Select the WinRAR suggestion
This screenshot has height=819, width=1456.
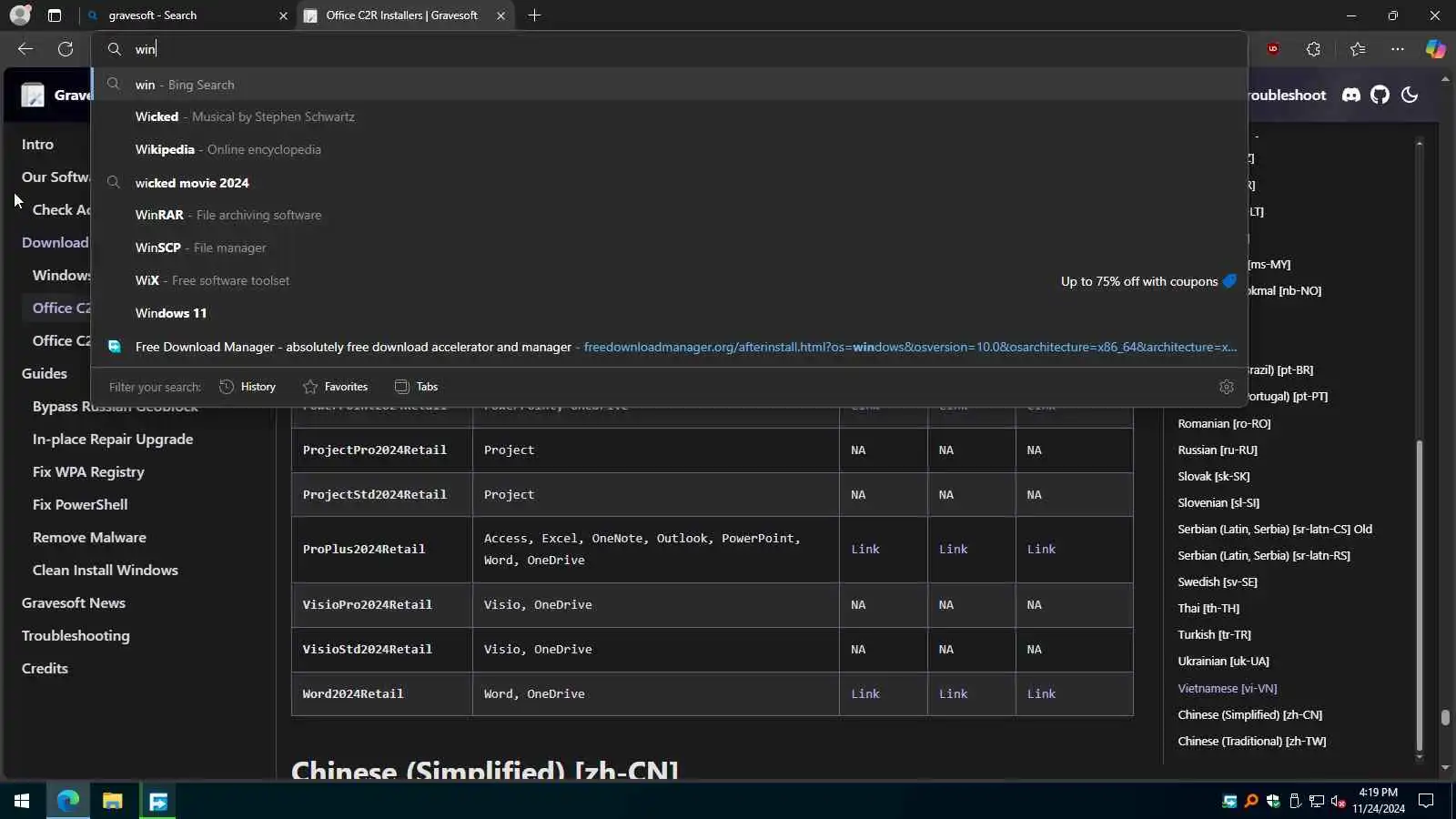click(x=670, y=215)
